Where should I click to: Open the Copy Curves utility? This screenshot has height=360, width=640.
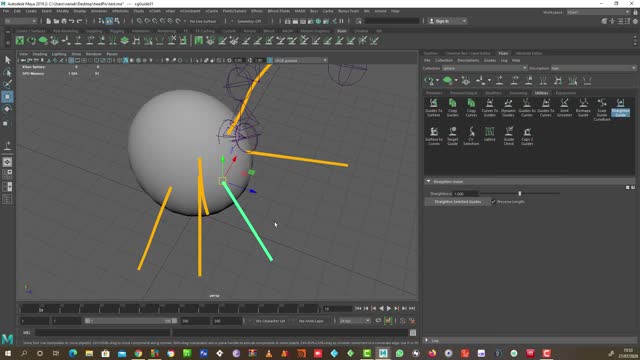coord(471,107)
